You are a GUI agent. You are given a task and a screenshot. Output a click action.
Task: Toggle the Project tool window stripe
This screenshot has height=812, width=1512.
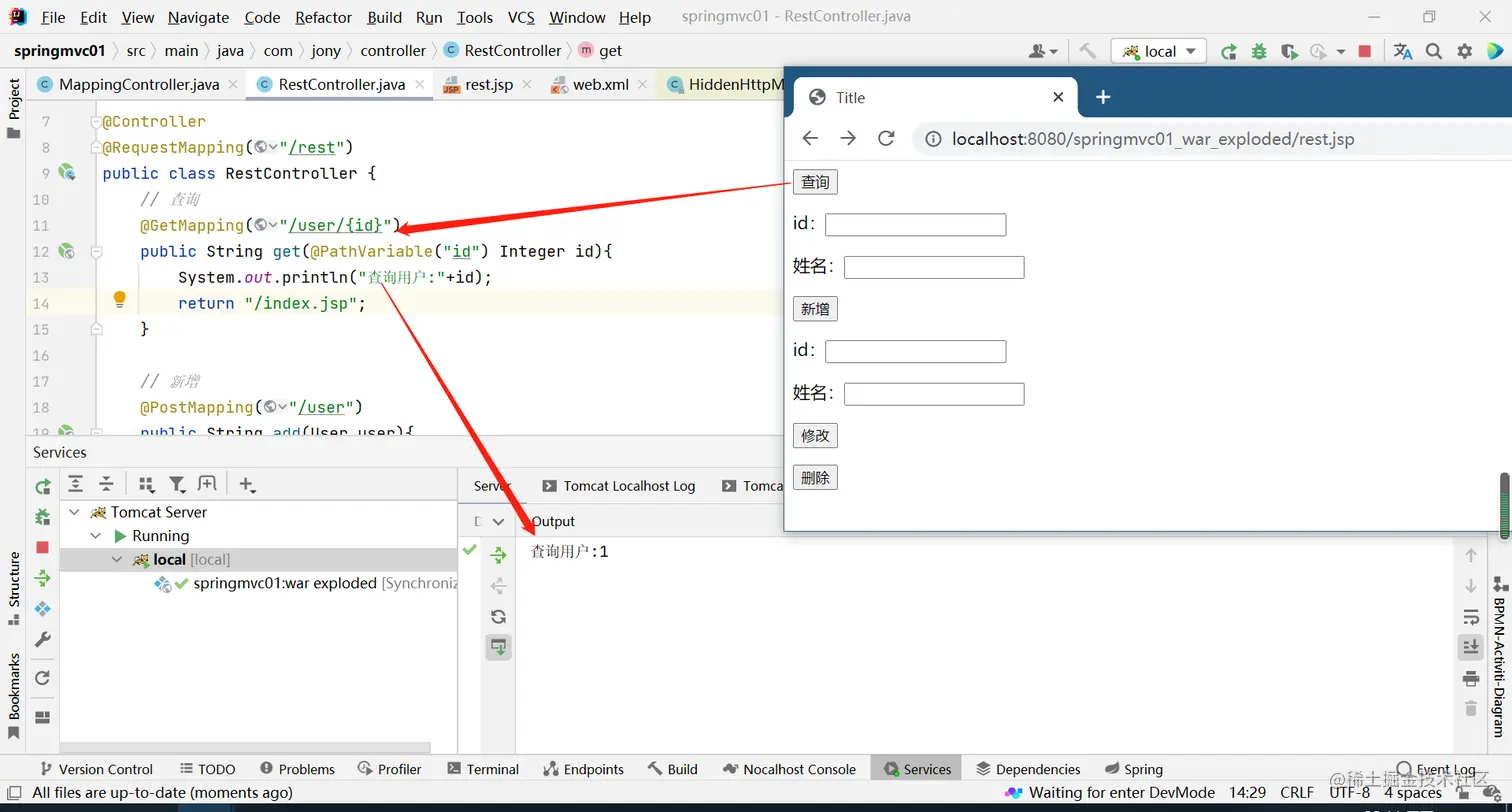[14, 108]
